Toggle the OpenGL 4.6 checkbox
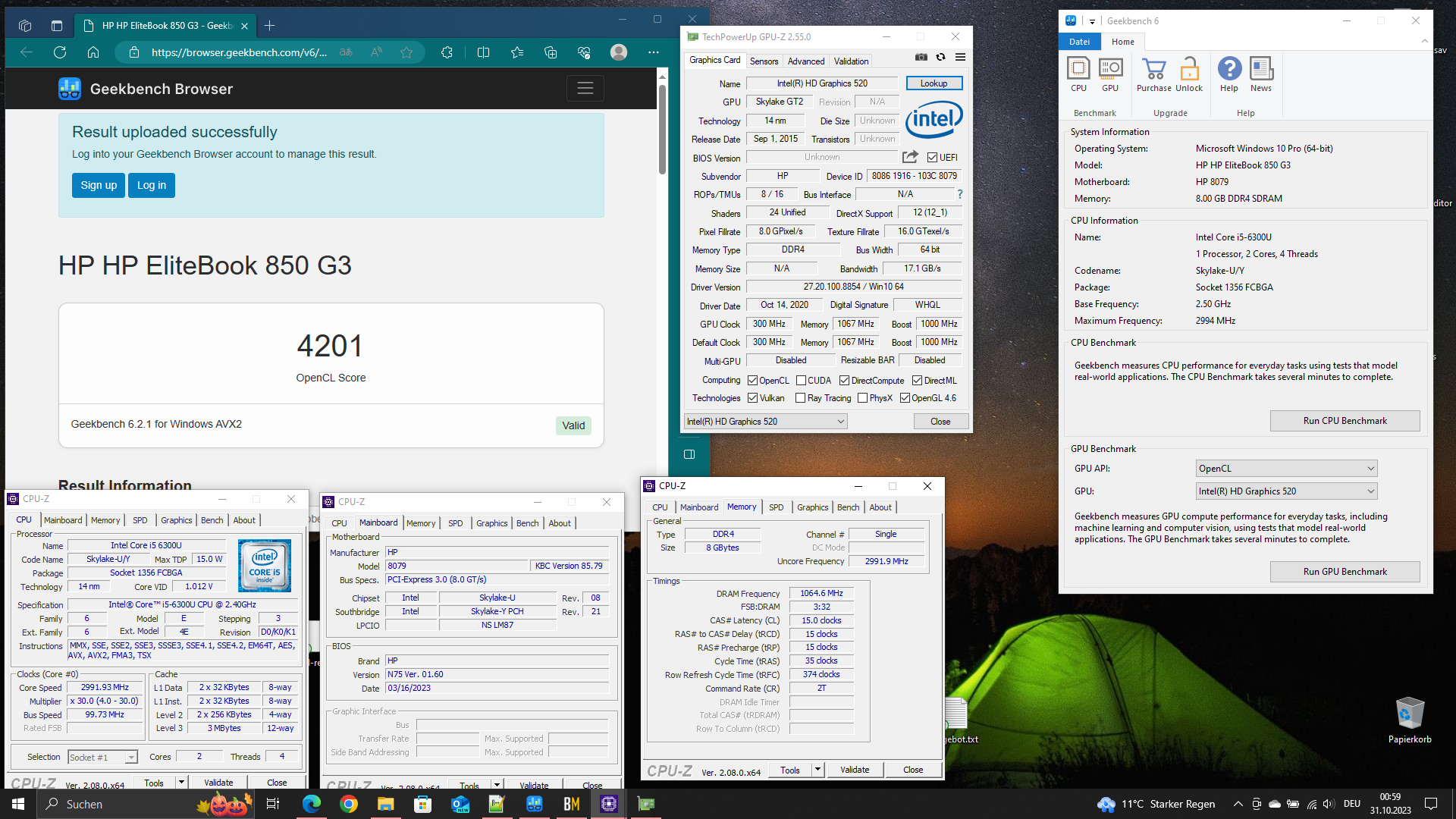 pyautogui.click(x=905, y=398)
